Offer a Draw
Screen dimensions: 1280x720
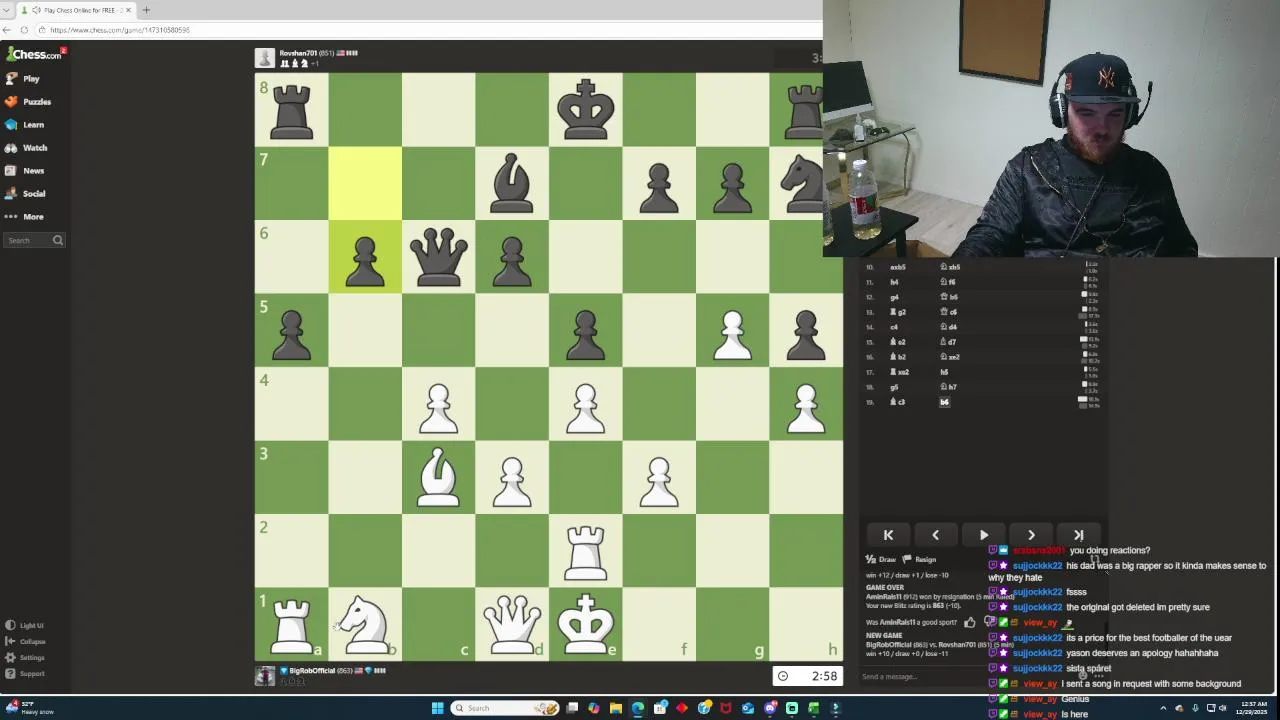coord(881,560)
